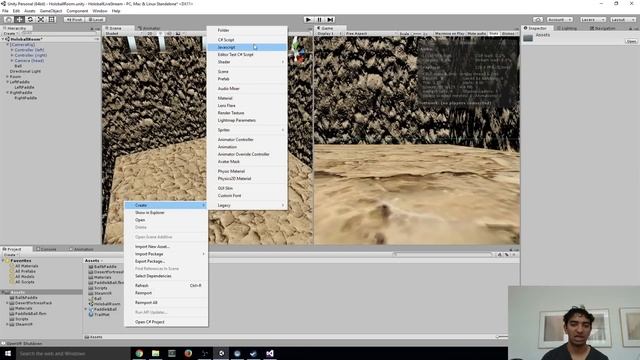The width and height of the screenshot is (640, 360).
Task: Expand Controller (left) in Hierarchy
Action: tap(12, 50)
